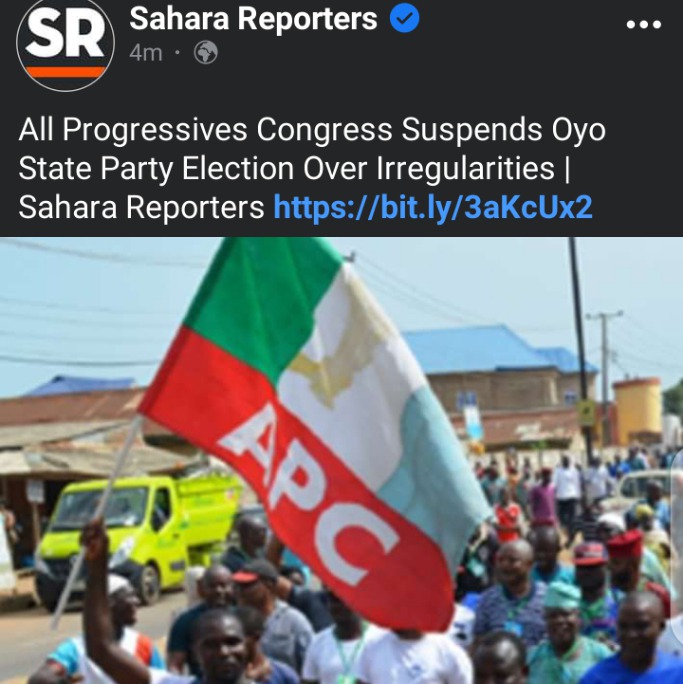Open the Sahara Reporters page name
Viewport: 683px width, 684px height.
pyautogui.click(x=253, y=18)
